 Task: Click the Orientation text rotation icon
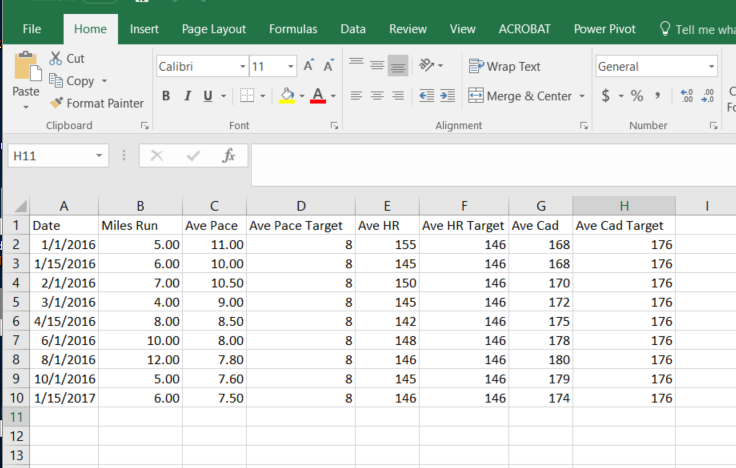427,65
